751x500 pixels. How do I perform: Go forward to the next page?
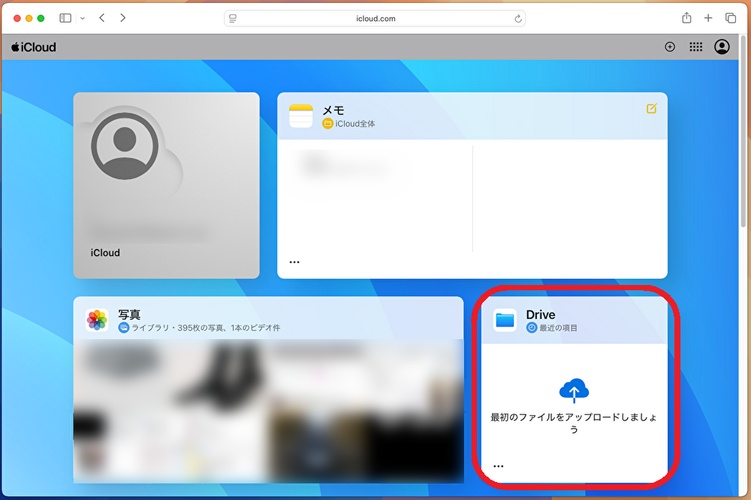tap(123, 18)
